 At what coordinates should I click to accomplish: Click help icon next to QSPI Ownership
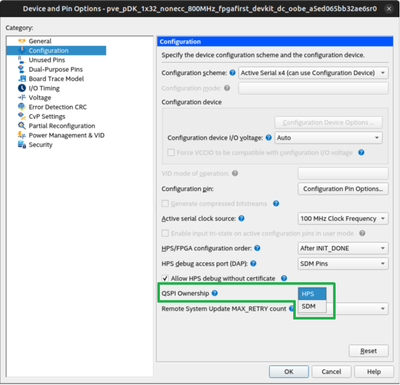tap(215, 293)
